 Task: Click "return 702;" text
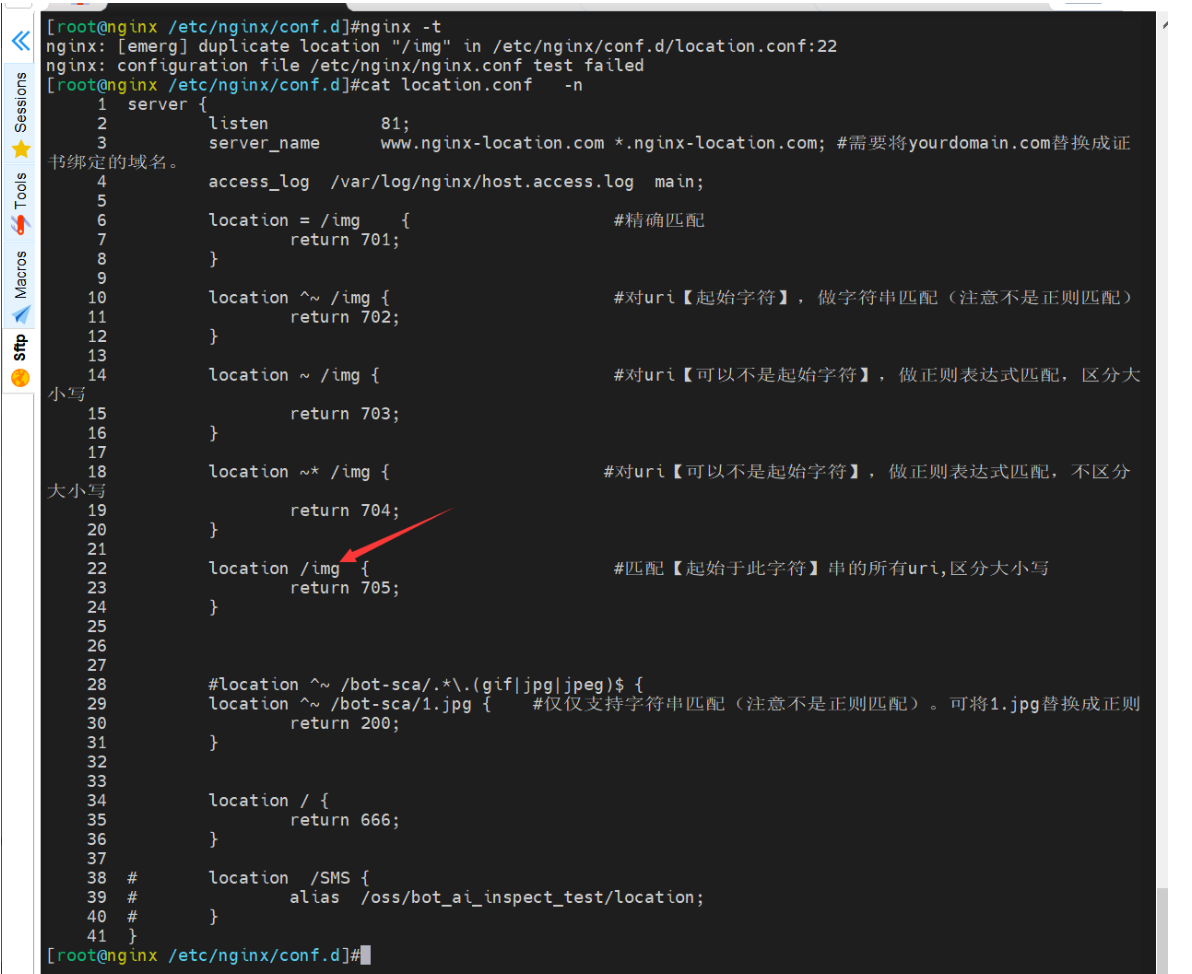tap(344, 317)
